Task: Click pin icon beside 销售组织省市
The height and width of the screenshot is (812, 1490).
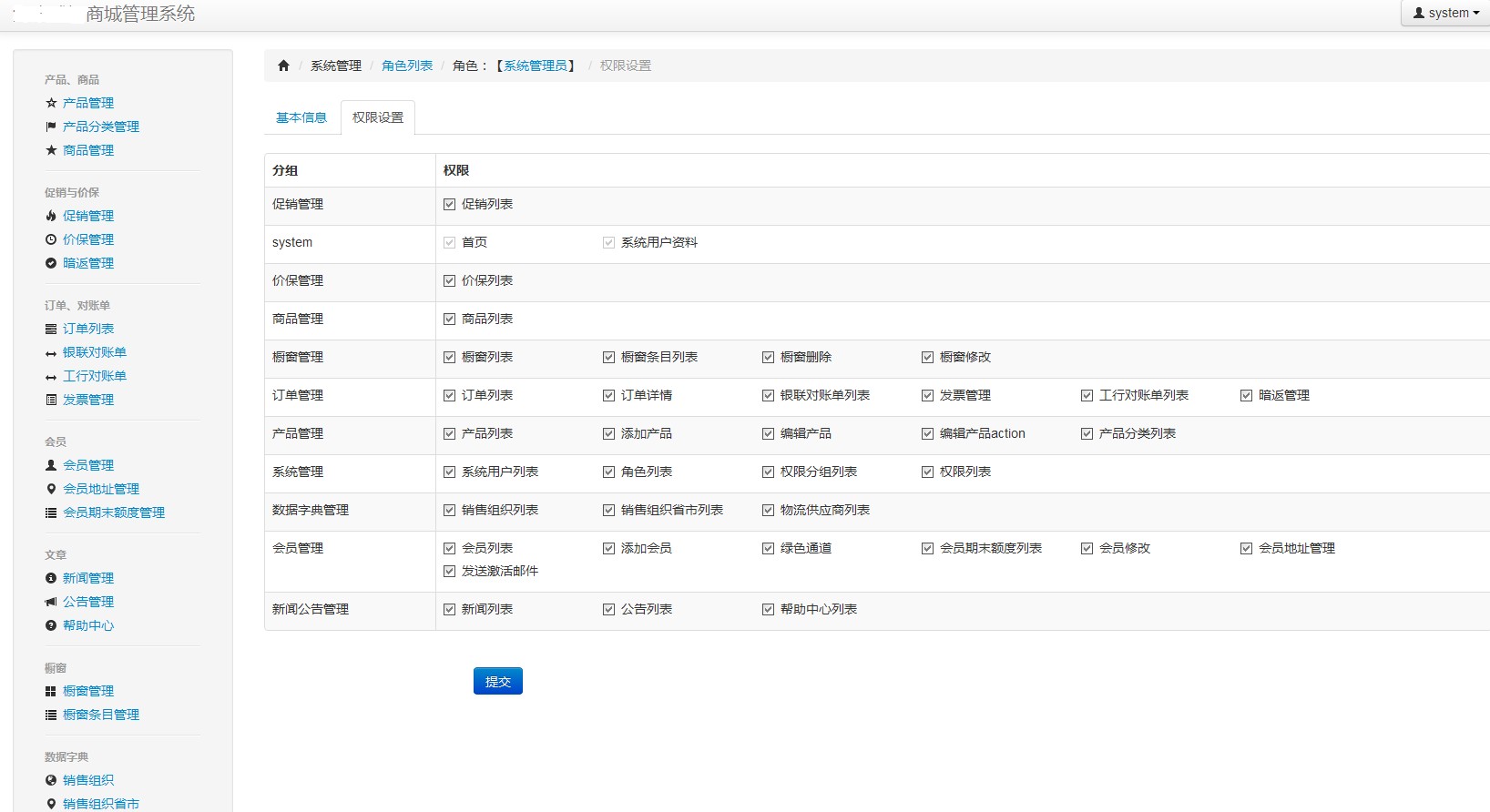Action: [51, 804]
